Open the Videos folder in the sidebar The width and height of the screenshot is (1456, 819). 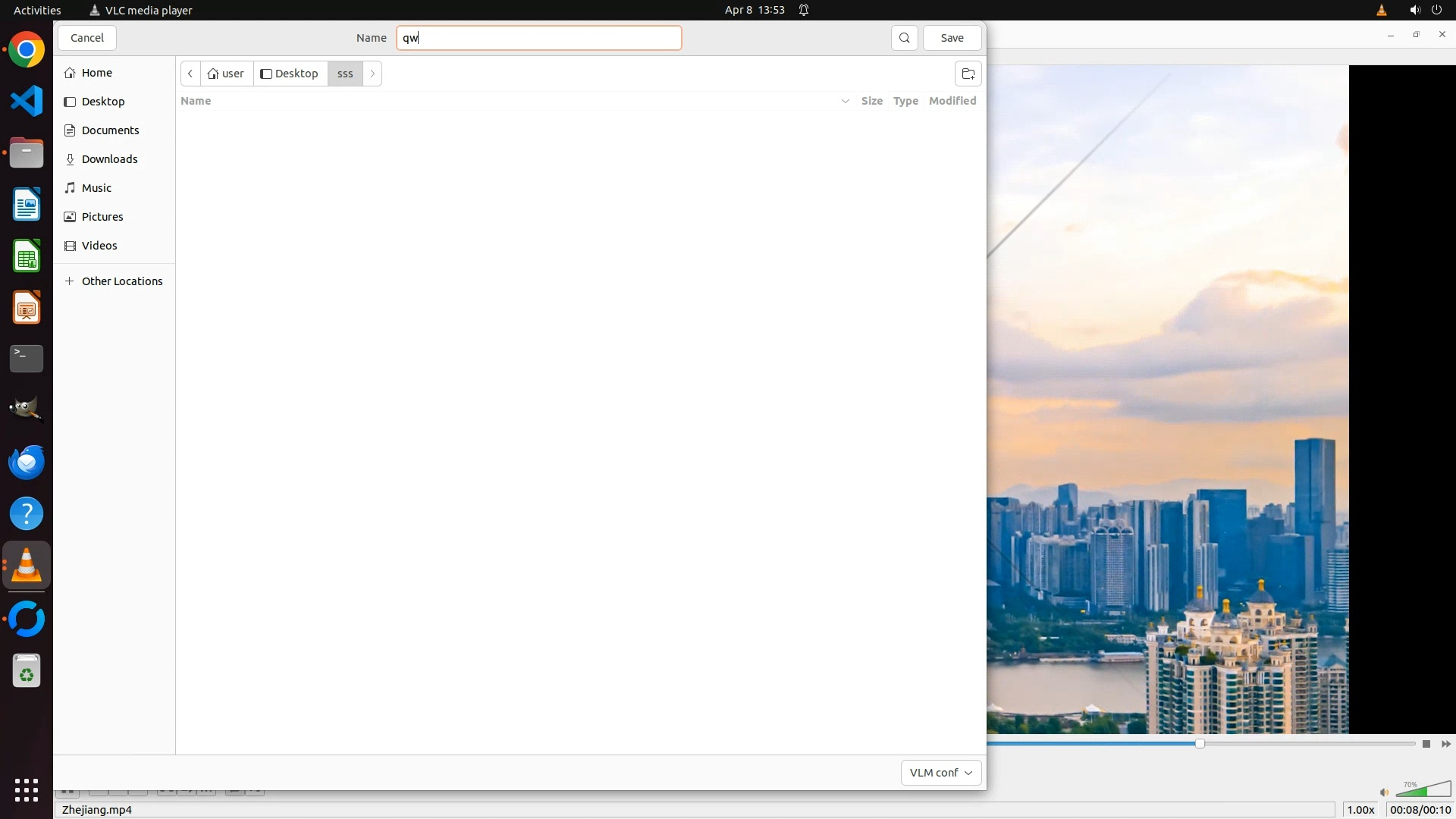click(99, 246)
